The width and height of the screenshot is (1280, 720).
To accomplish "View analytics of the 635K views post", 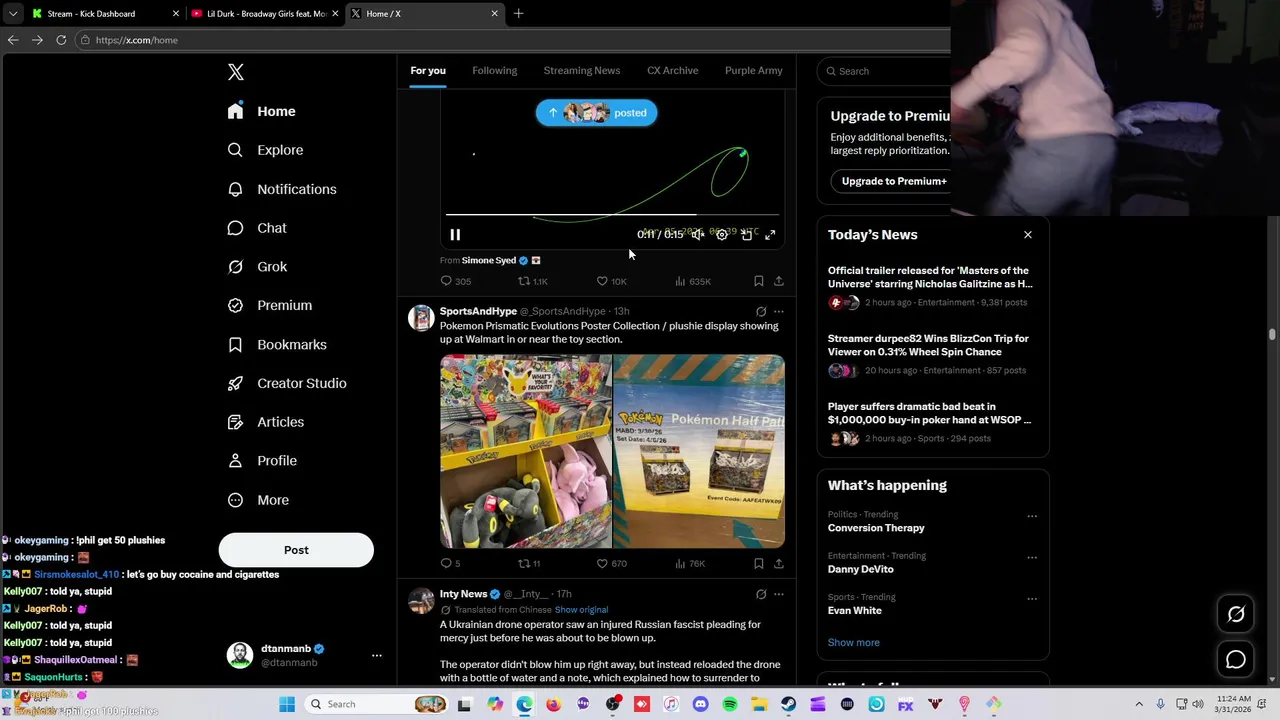I will (x=693, y=281).
